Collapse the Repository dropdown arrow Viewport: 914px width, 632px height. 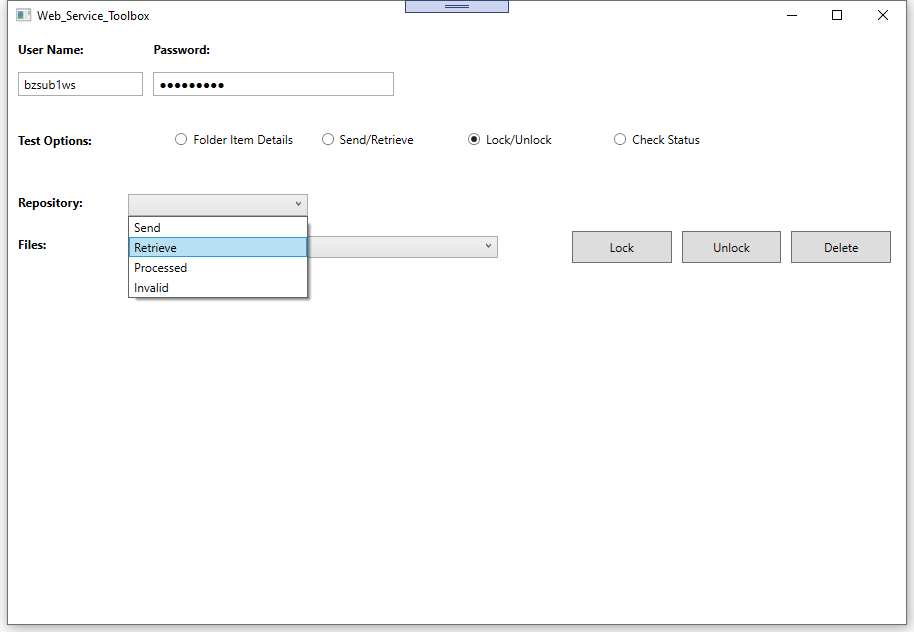(298, 204)
